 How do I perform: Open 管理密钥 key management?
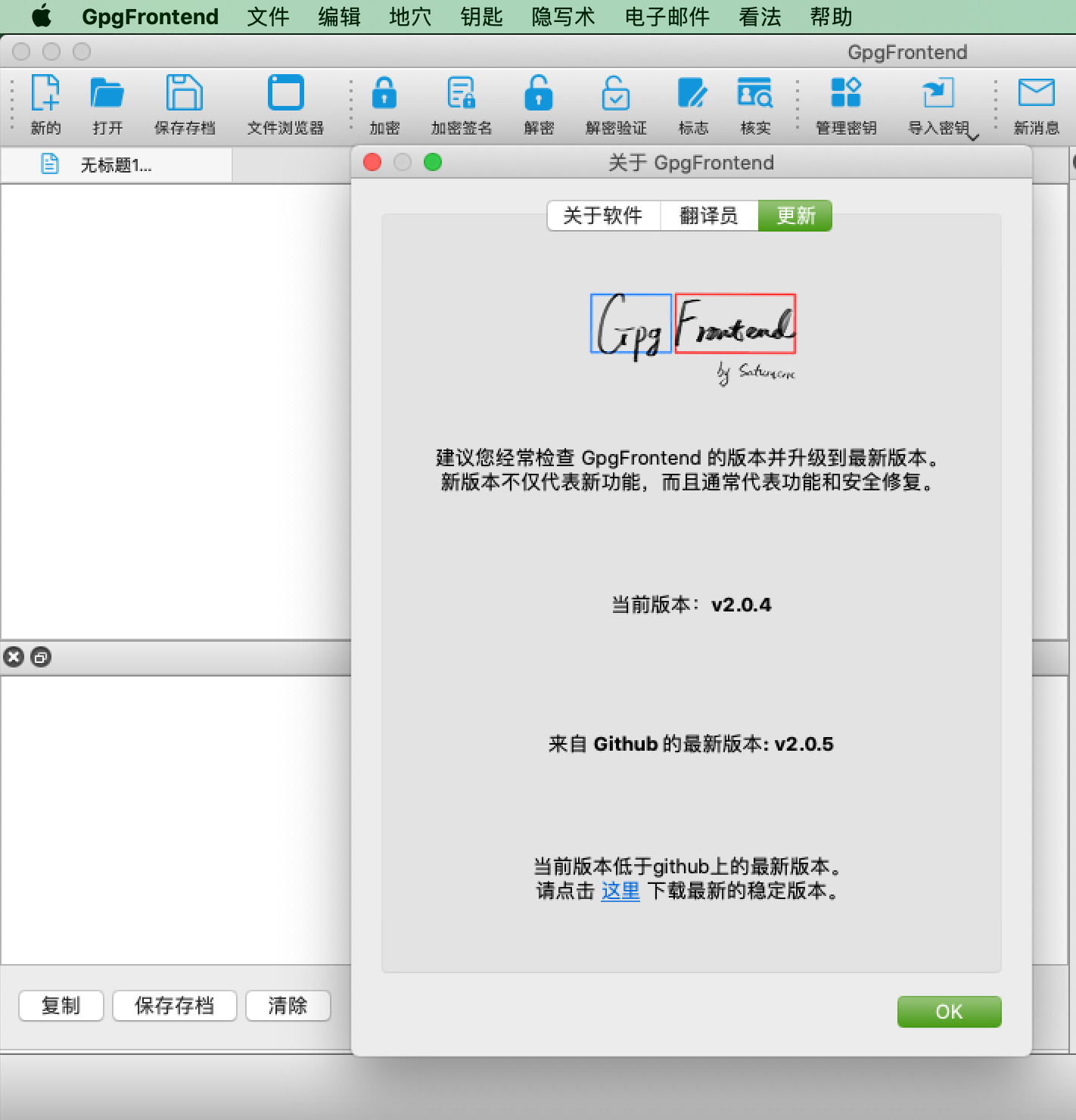pyautogui.click(x=846, y=104)
